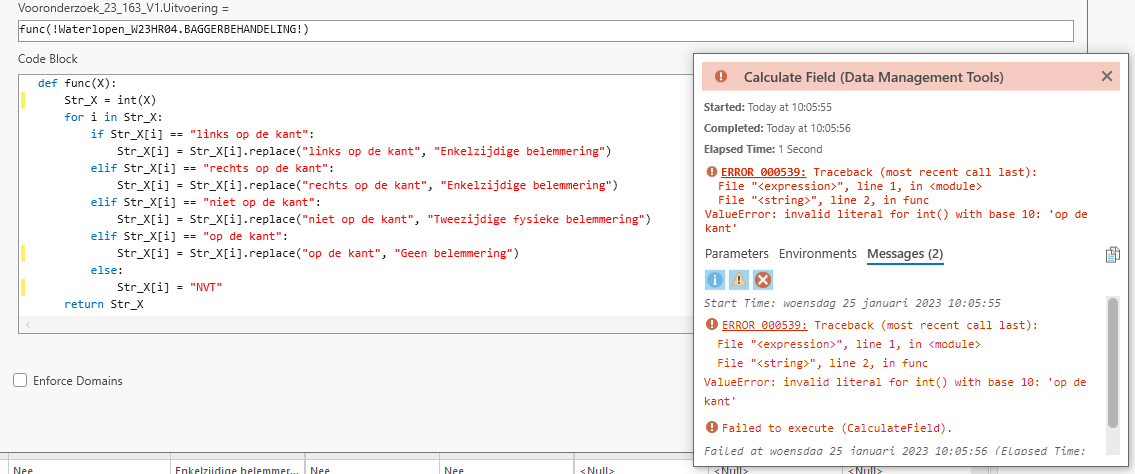The width and height of the screenshot is (1135, 474).
Task: Toggle the error messages filter icon
Action: point(762,279)
